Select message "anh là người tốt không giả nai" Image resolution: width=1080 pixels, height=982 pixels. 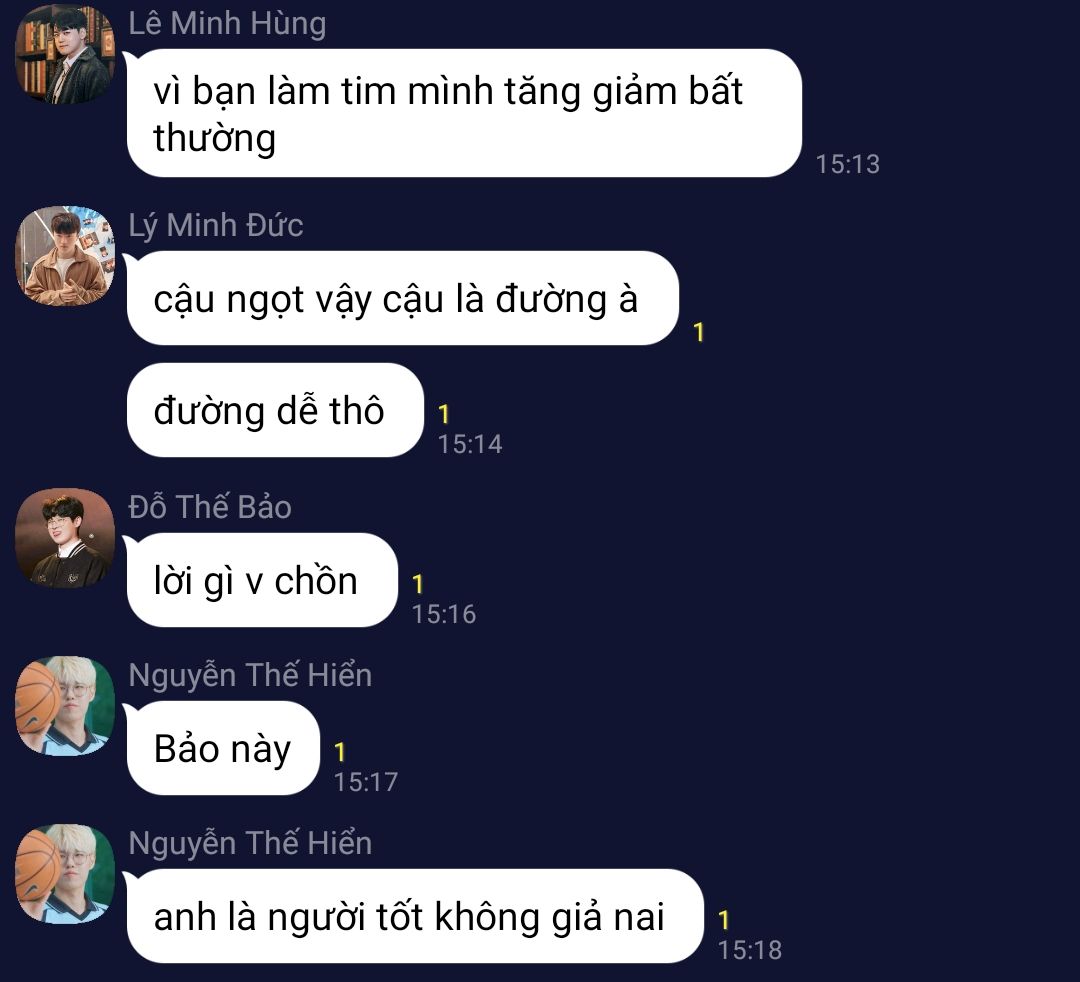(415, 916)
